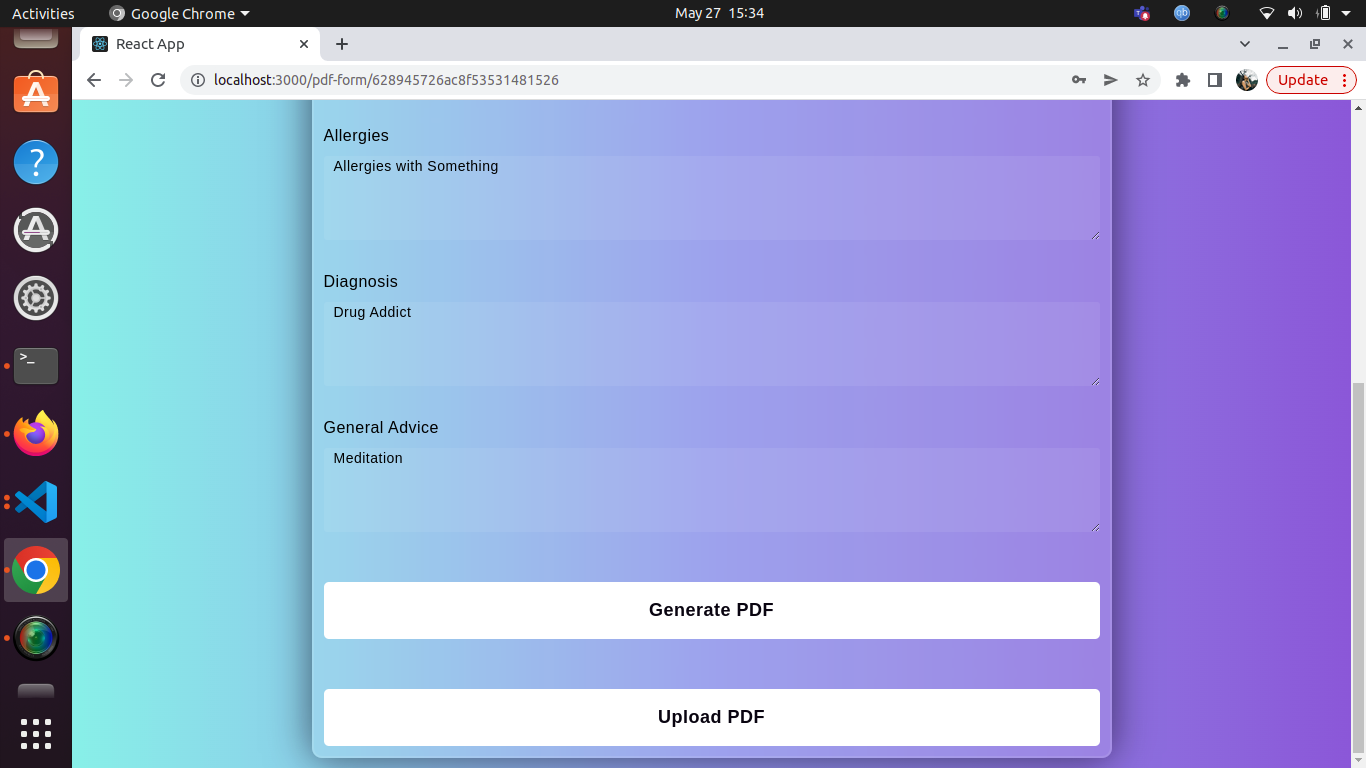Click the Google Chrome dock icon
1366x768 pixels.
[36, 570]
